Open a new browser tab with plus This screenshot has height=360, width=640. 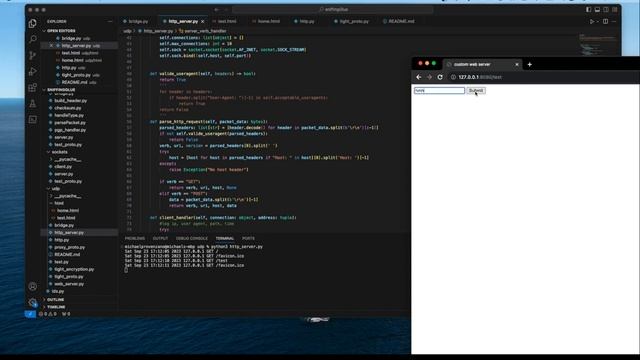point(529,64)
